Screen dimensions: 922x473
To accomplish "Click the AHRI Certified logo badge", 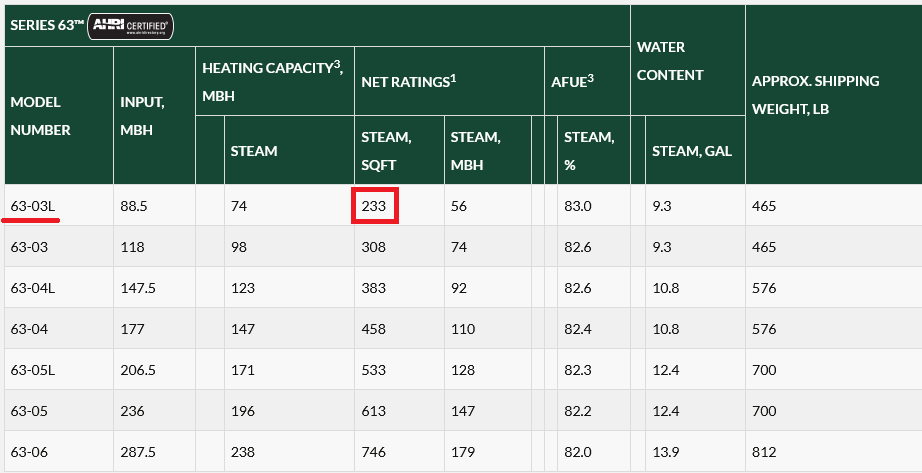I will 131,26.
